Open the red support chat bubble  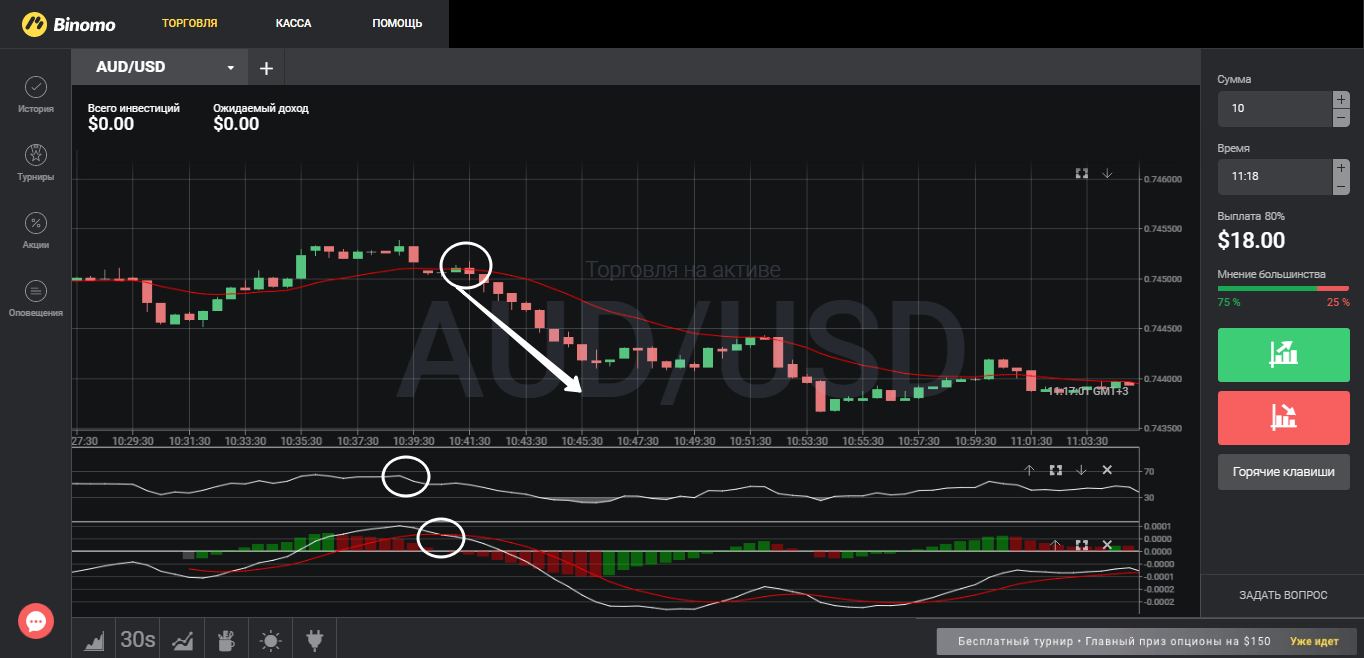(x=36, y=622)
